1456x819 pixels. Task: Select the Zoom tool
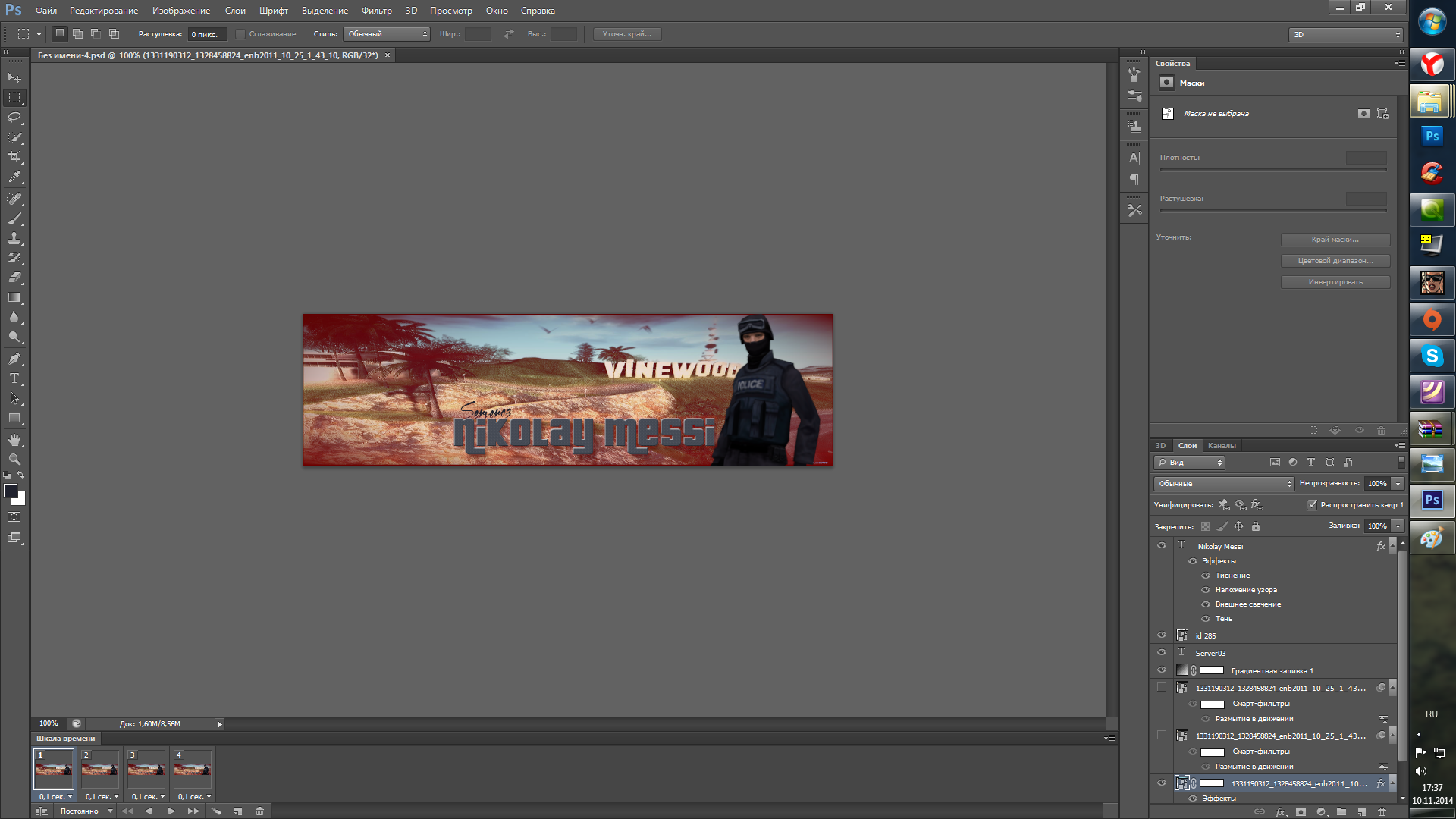(14, 460)
